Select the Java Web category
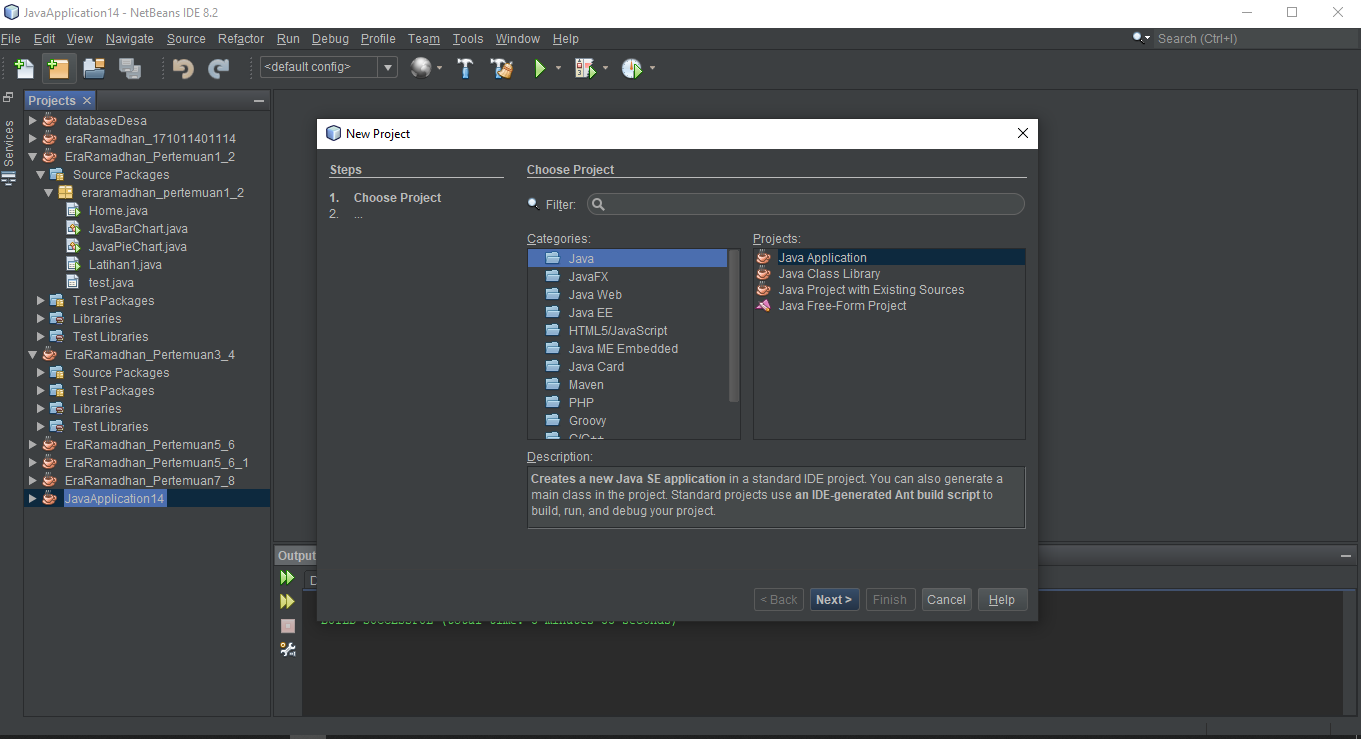 coord(595,295)
